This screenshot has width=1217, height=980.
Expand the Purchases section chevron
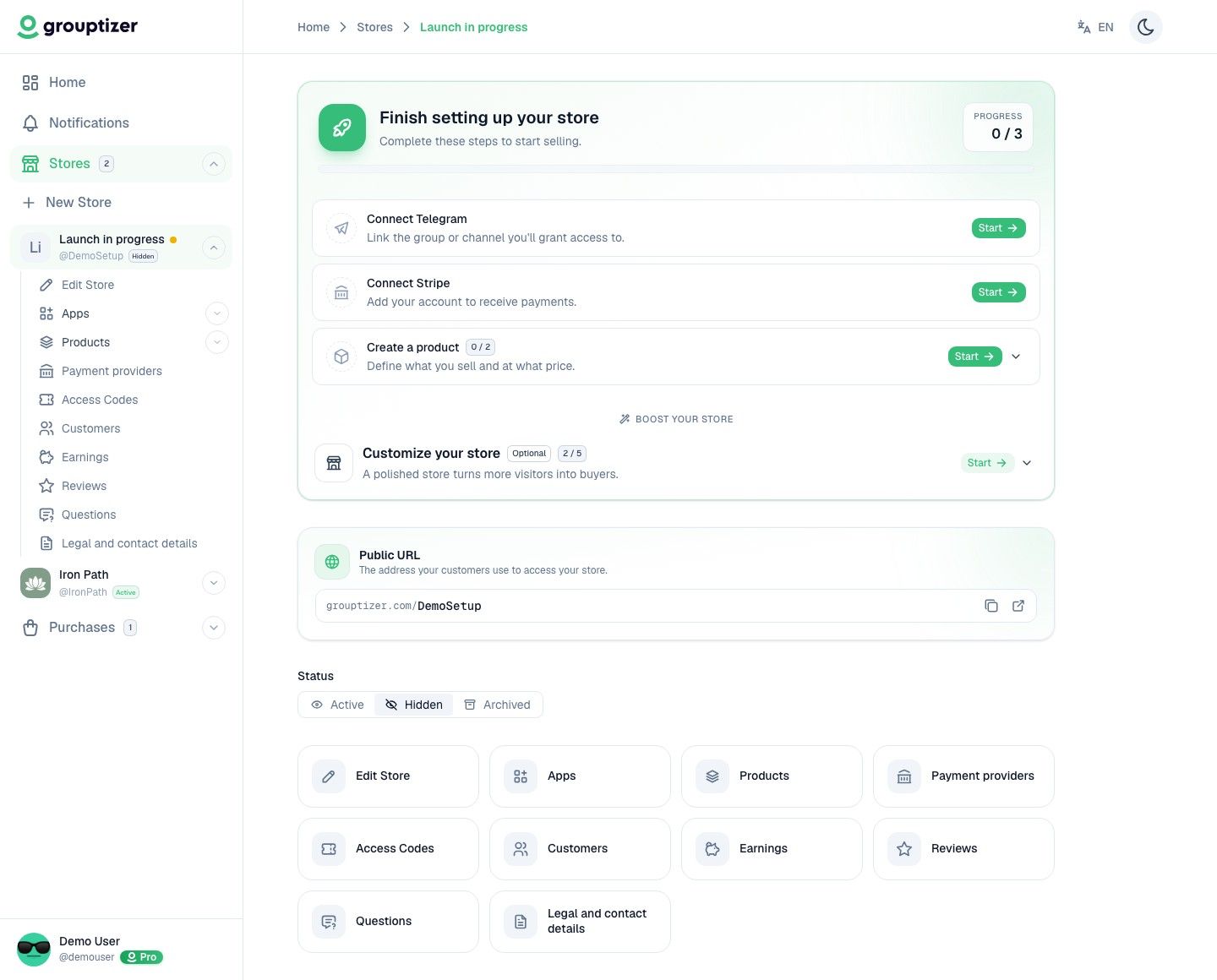pyautogui.click(x=214, y=628)
